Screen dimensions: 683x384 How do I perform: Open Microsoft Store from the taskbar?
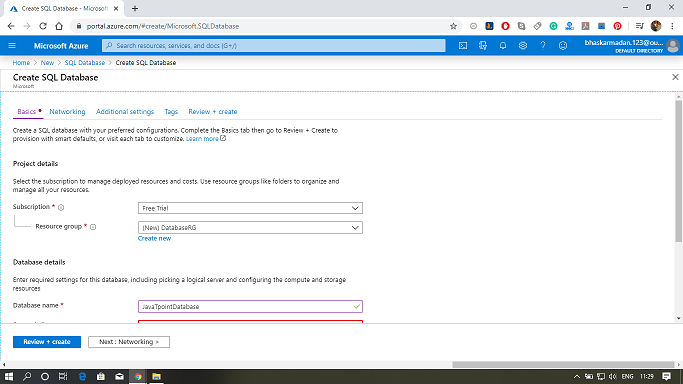pos(101,377)
